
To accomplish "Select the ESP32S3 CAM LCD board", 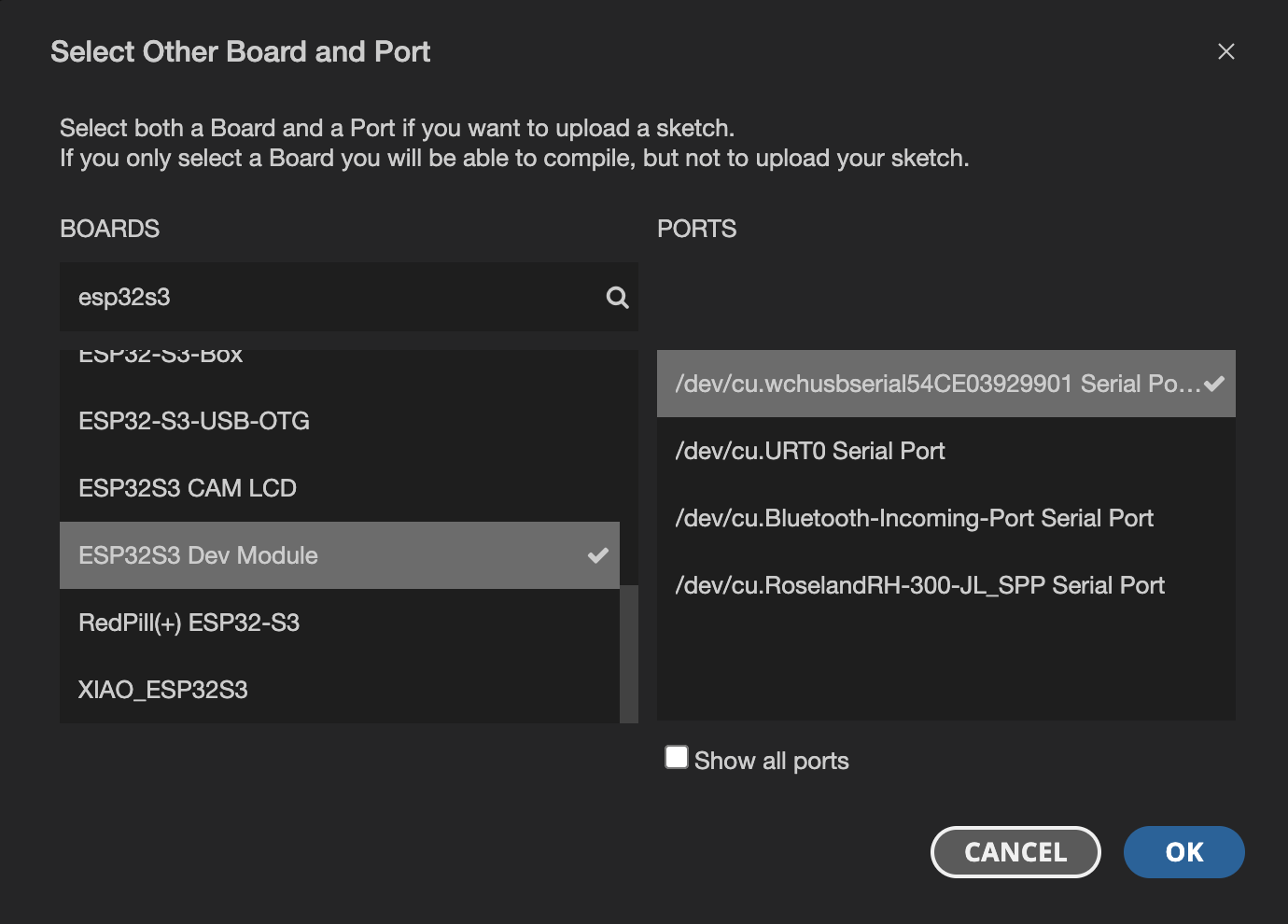I will tap(187, 488).
